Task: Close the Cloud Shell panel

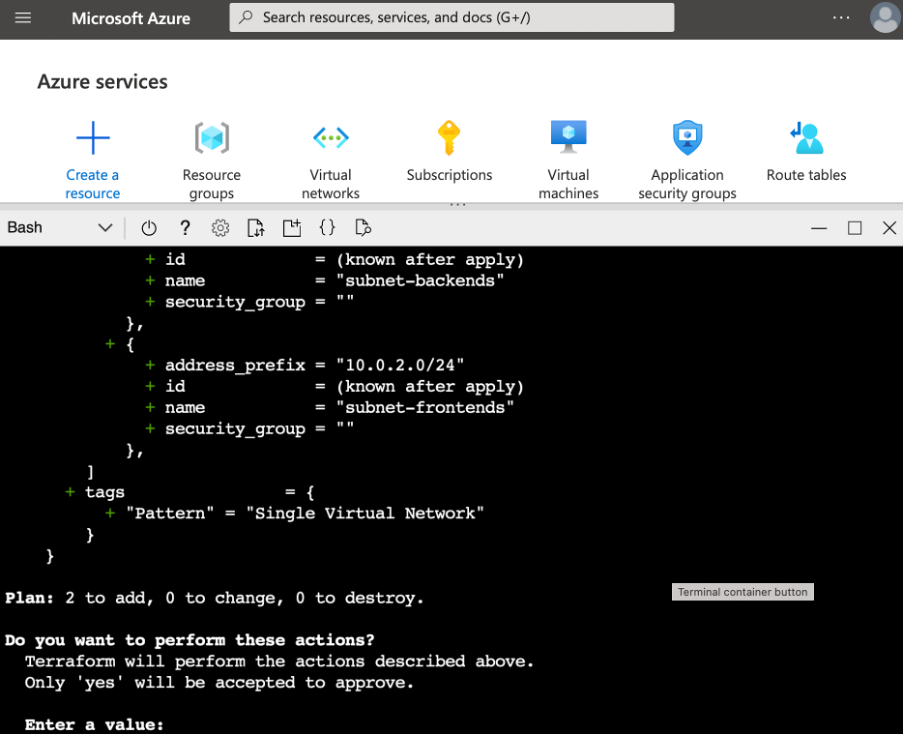Action: 890,228
